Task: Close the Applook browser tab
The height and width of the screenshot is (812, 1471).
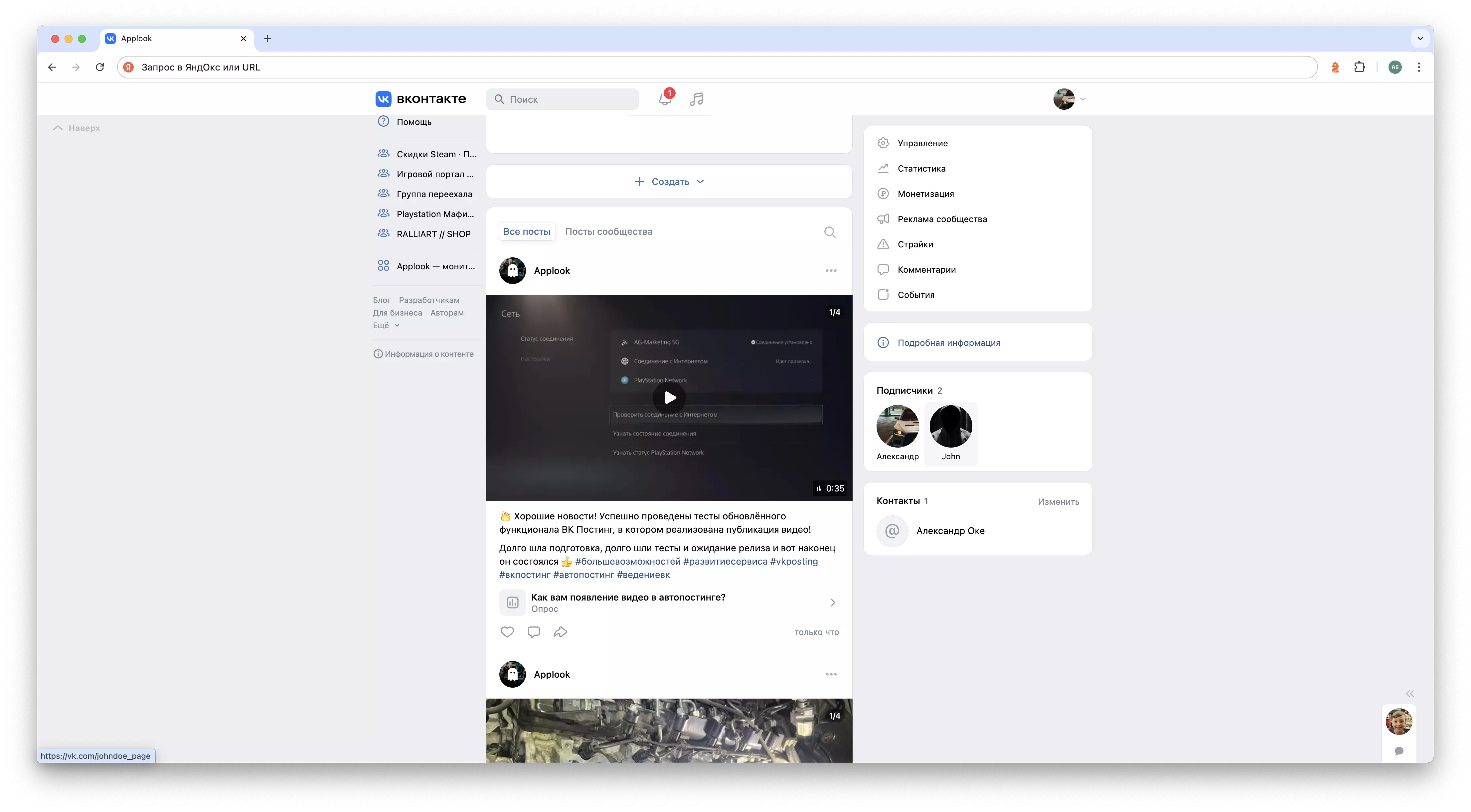Action: coord(243,39)
